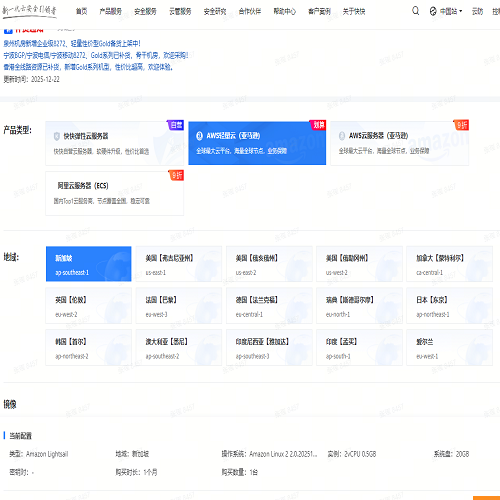Click the 更新时间: 2025-12-22 text

31,79
